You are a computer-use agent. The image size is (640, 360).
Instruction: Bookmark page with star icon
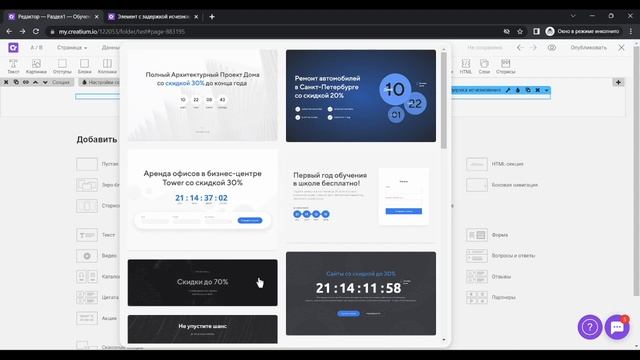click(520, 31)
